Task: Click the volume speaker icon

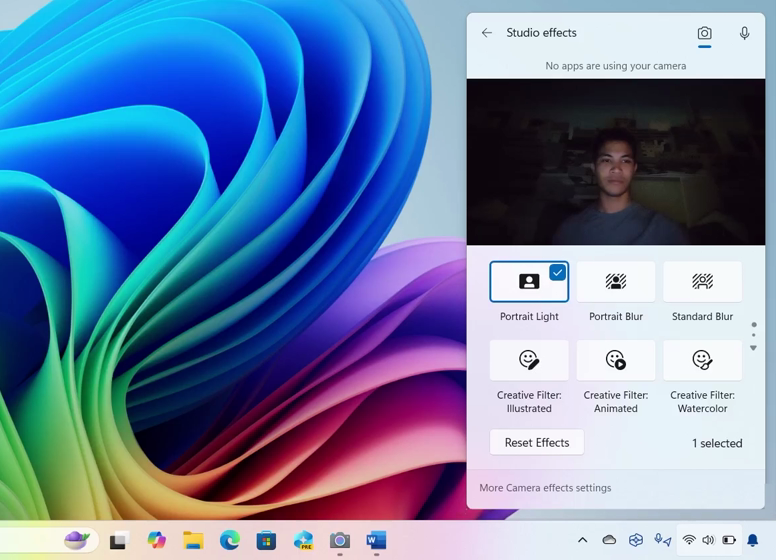Action: [708, 540]
